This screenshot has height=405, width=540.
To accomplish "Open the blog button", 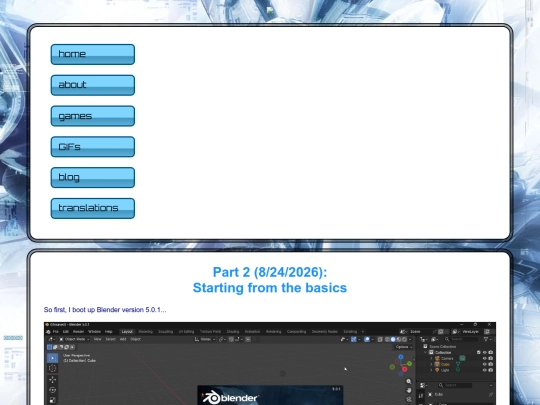I will tap(93, 177).
